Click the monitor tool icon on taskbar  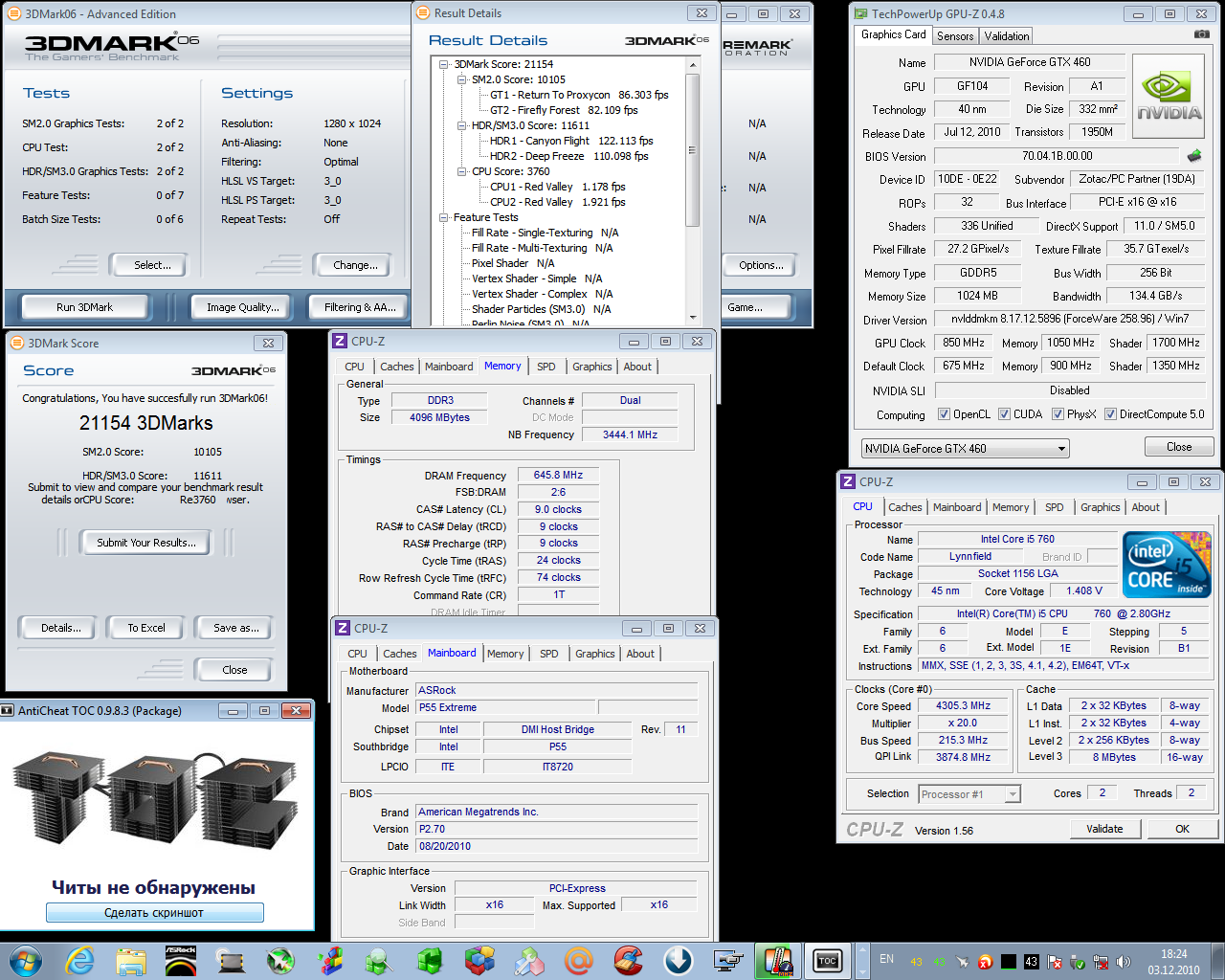coord(728,960)
